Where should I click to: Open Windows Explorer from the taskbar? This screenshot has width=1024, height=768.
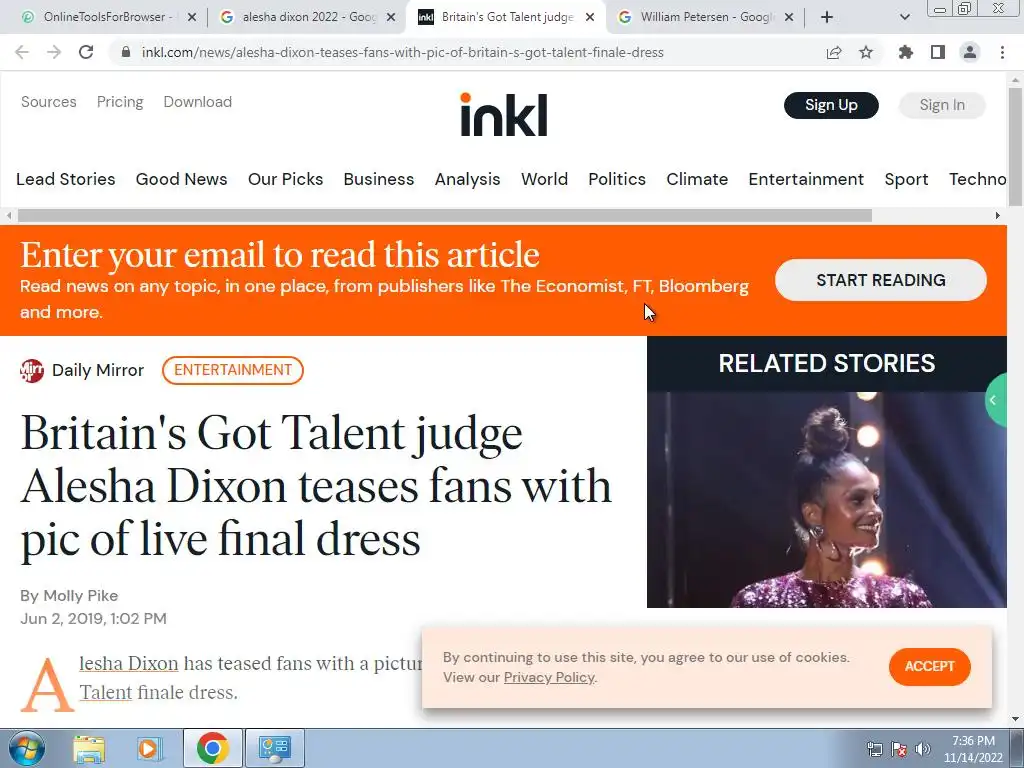click(89, 748)
